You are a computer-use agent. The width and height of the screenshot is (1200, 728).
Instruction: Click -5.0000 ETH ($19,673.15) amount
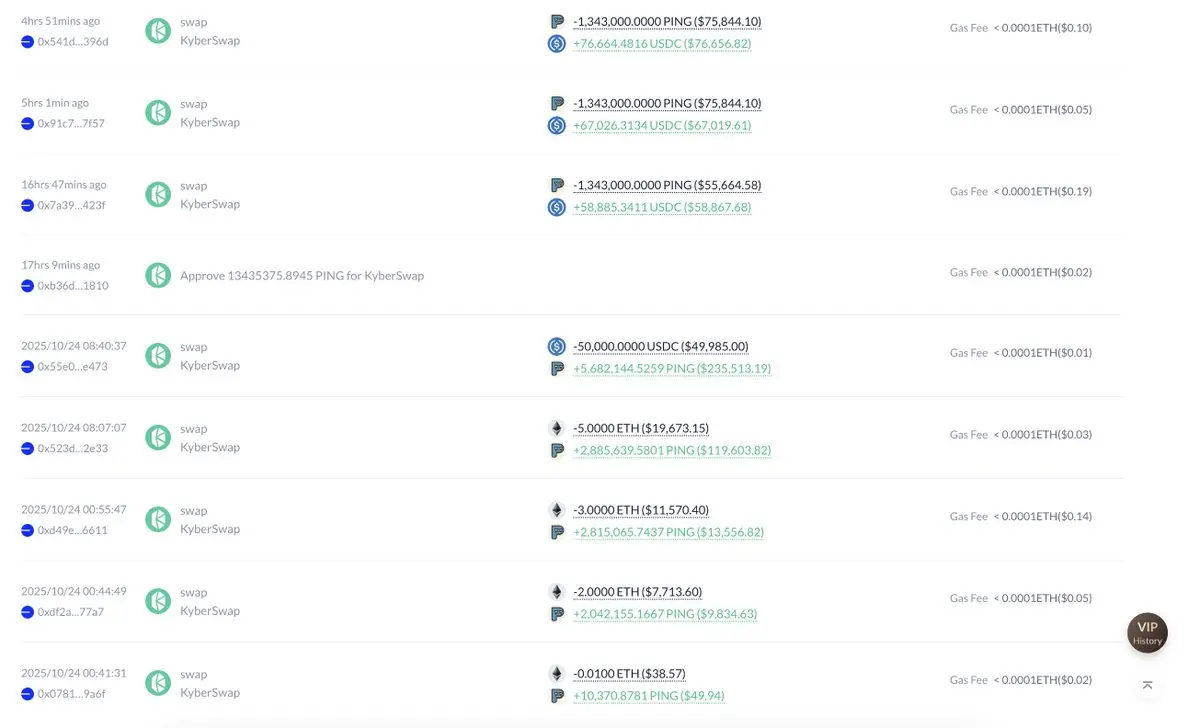pos(641,428)
